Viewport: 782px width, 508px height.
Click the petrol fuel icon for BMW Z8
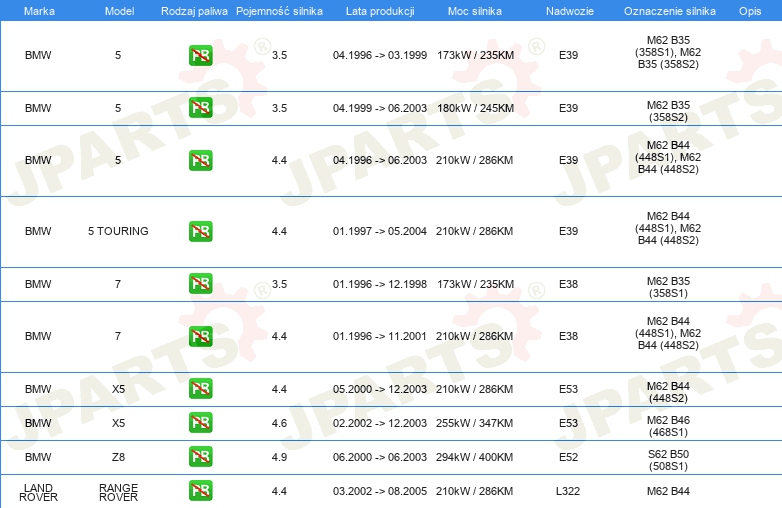click(200, 457)
